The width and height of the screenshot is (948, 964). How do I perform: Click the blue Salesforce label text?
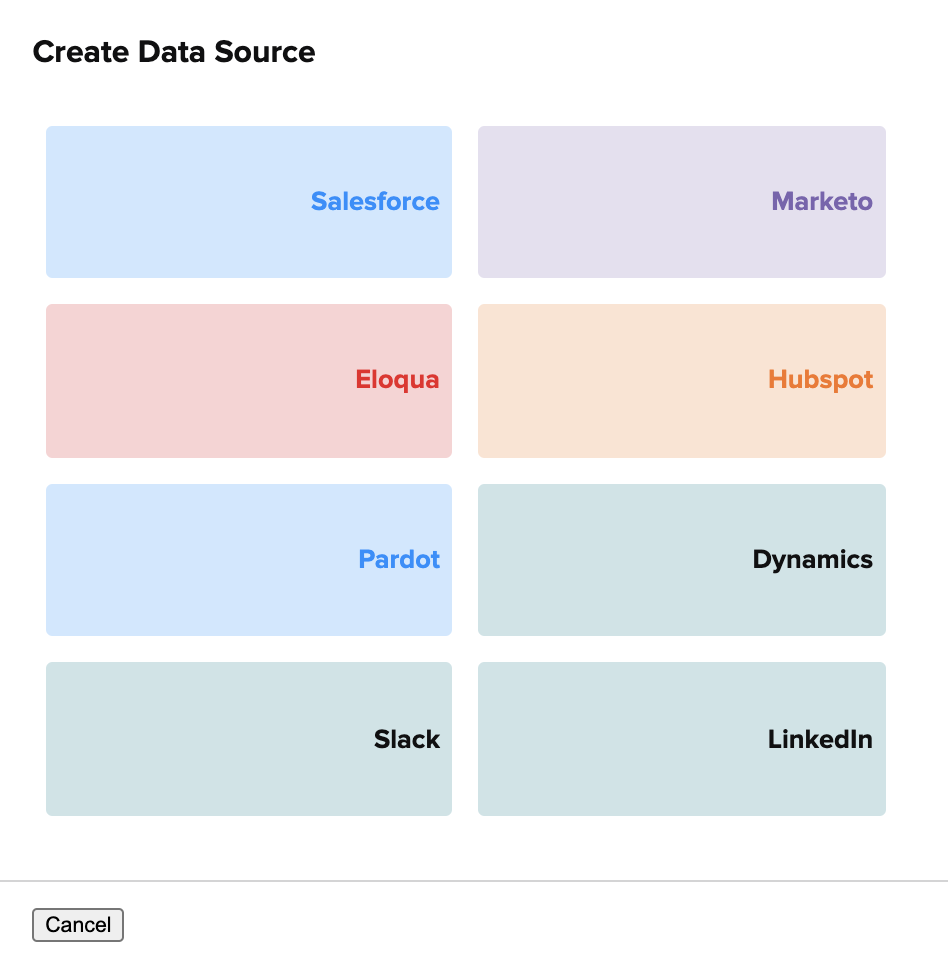coord(375,202)
